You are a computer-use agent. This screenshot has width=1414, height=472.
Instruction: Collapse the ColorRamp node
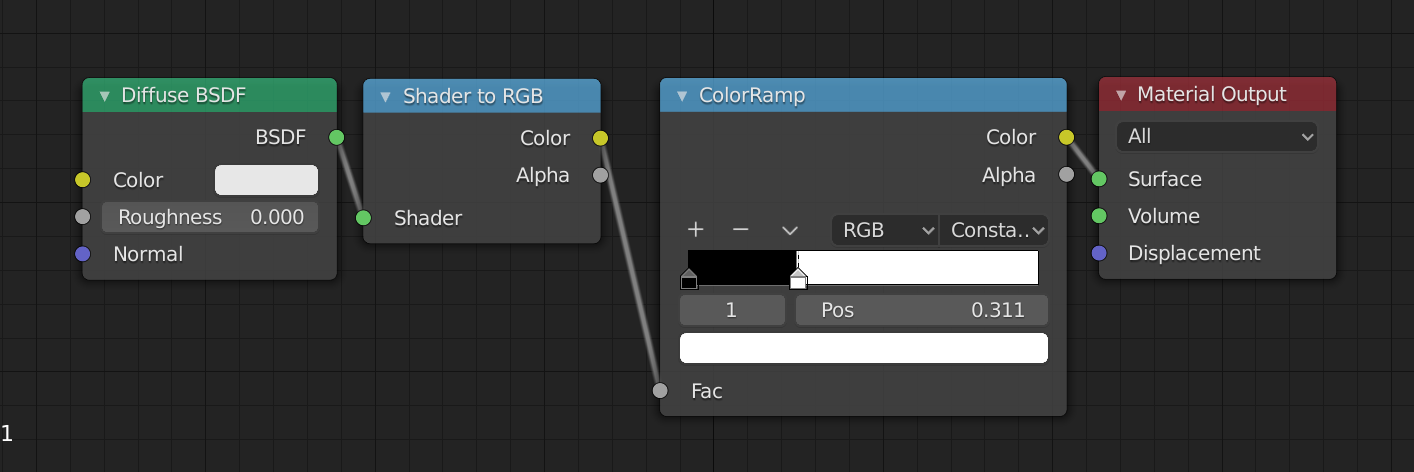tap(682, 96)
